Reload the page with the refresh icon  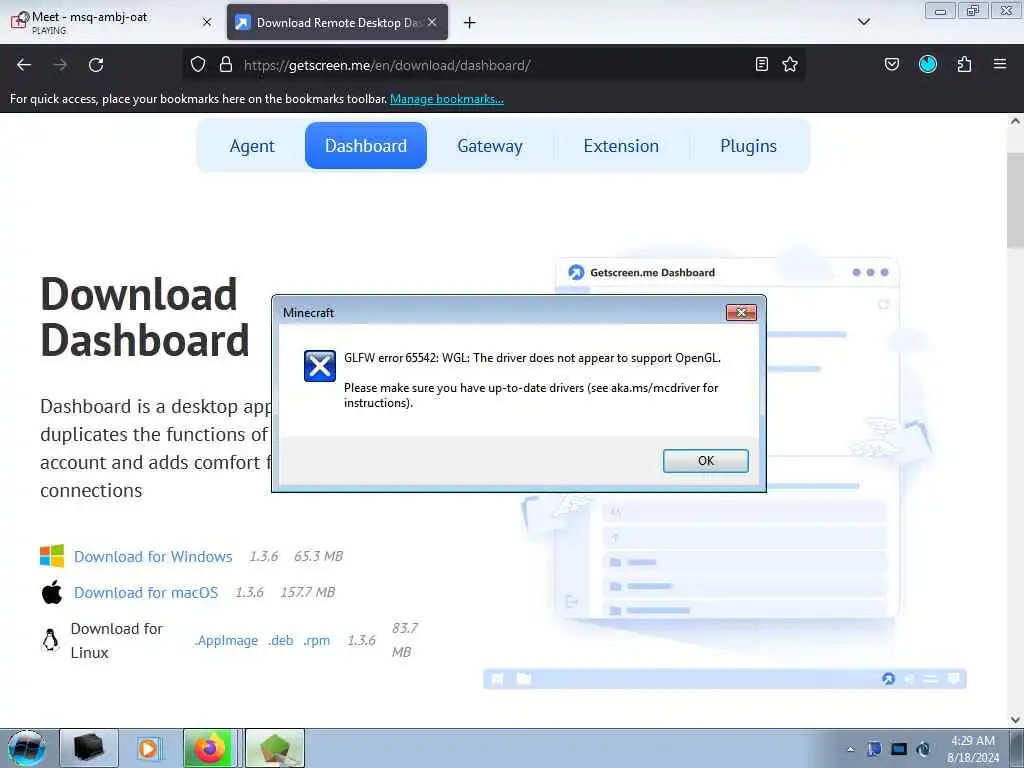[96, 65]
